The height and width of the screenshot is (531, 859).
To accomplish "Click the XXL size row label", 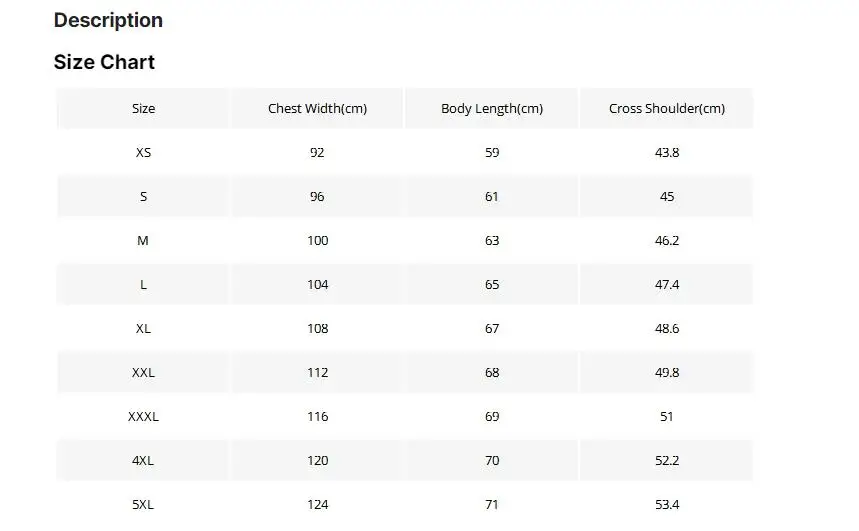I will click(143, 373).
